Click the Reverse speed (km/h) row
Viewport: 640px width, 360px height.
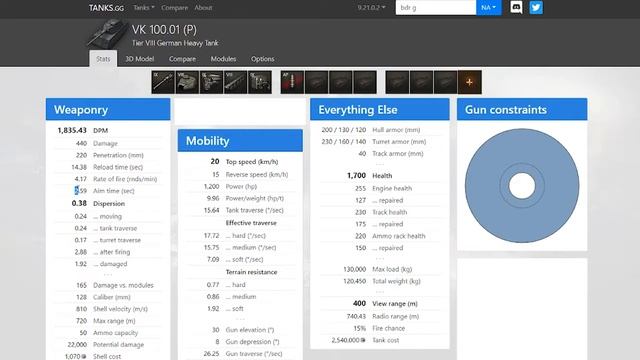coord(240,174)
